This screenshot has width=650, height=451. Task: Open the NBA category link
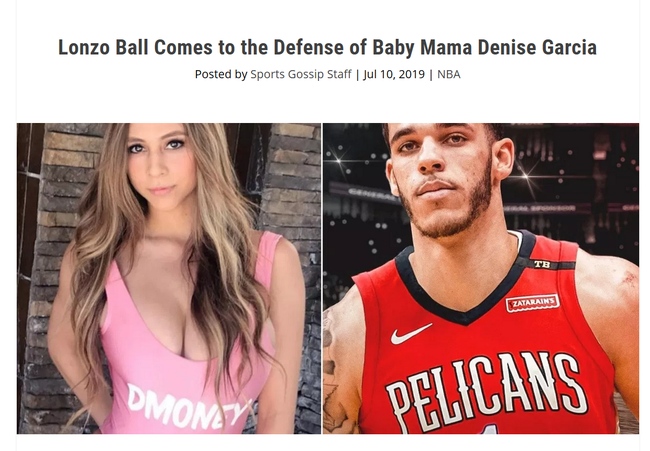pos(449,74)
